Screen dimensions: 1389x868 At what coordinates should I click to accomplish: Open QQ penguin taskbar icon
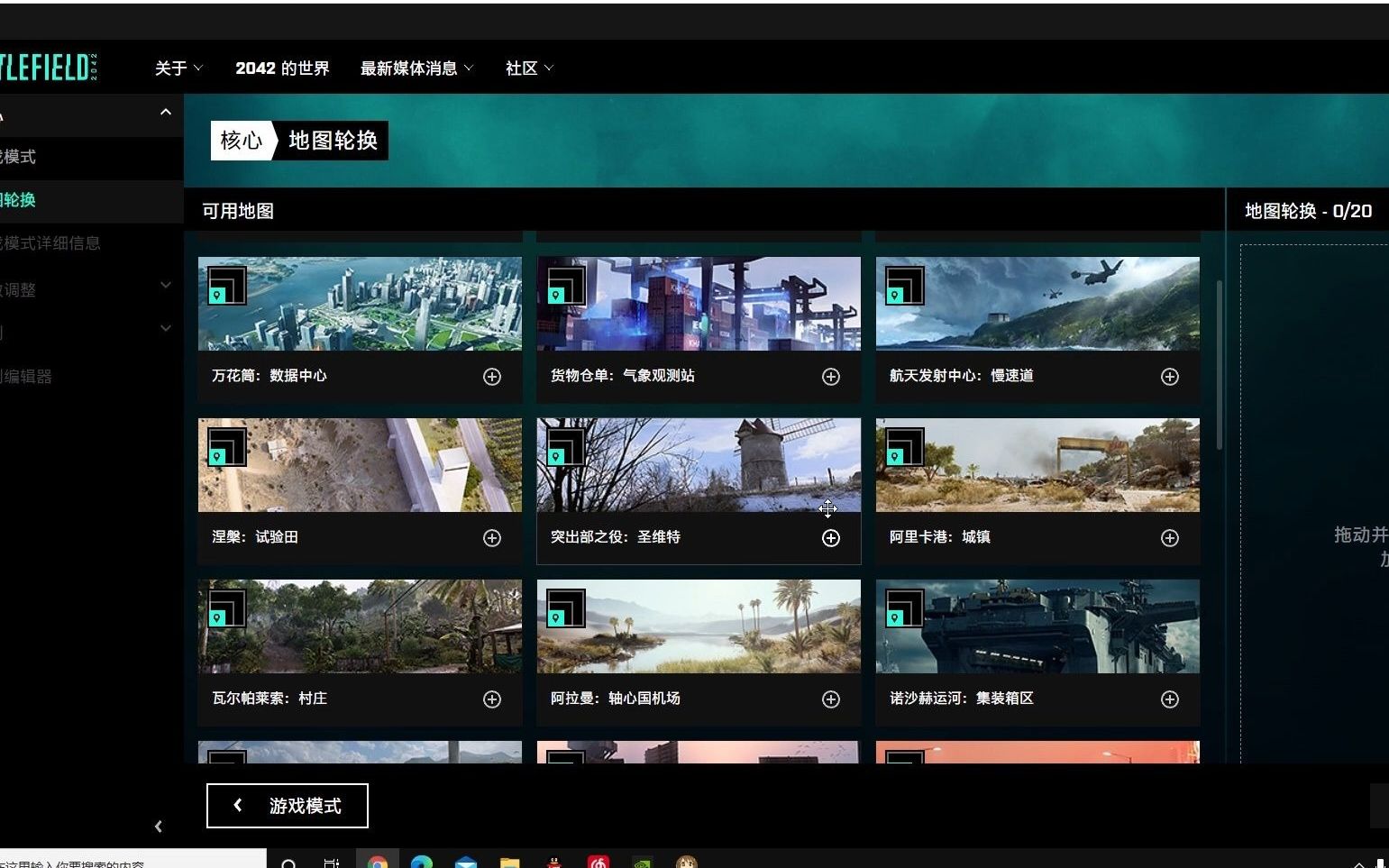(554, 863)
